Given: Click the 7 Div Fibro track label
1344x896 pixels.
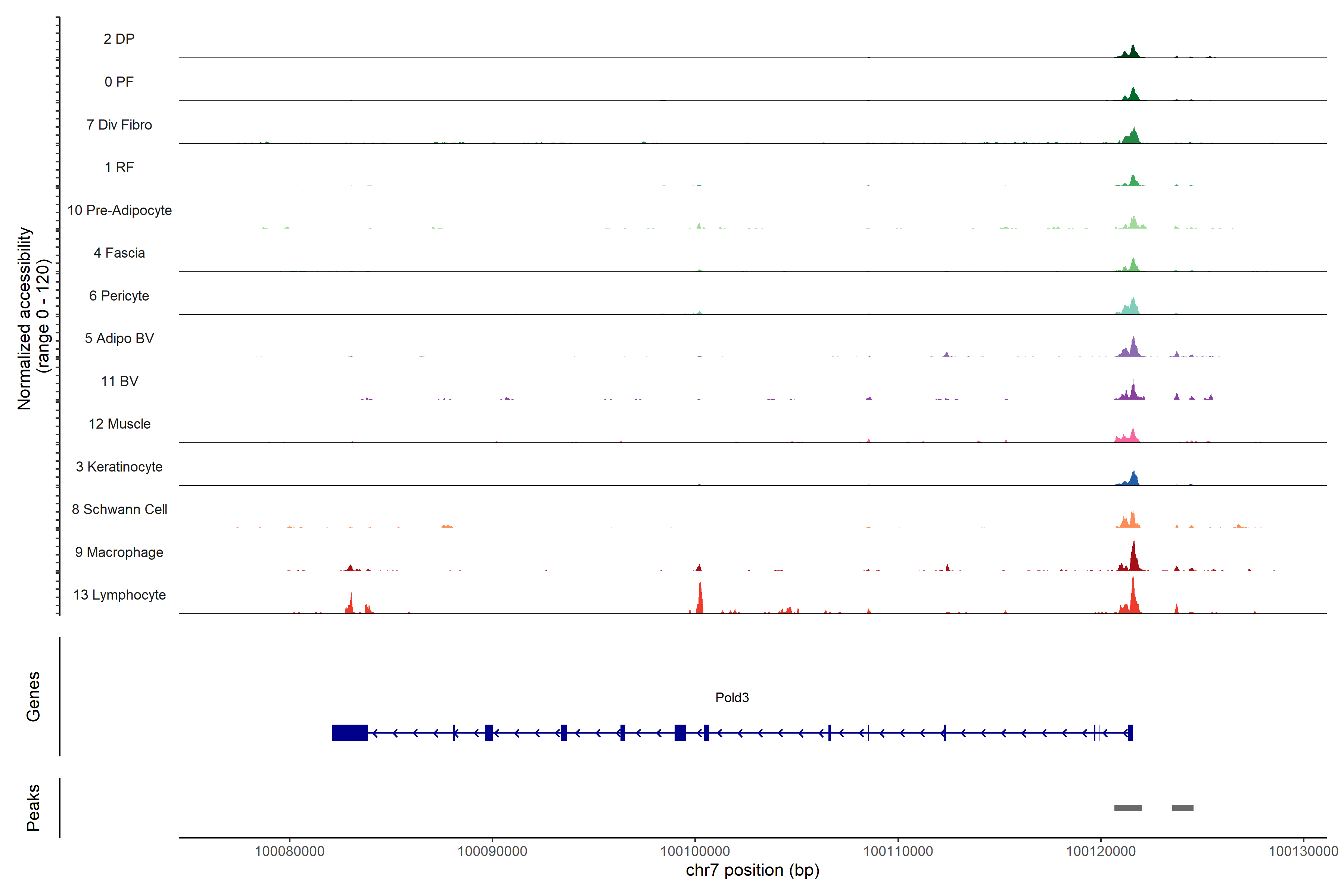Looking at the screenshot, I should pyautogui.click(x=119, y=125).
